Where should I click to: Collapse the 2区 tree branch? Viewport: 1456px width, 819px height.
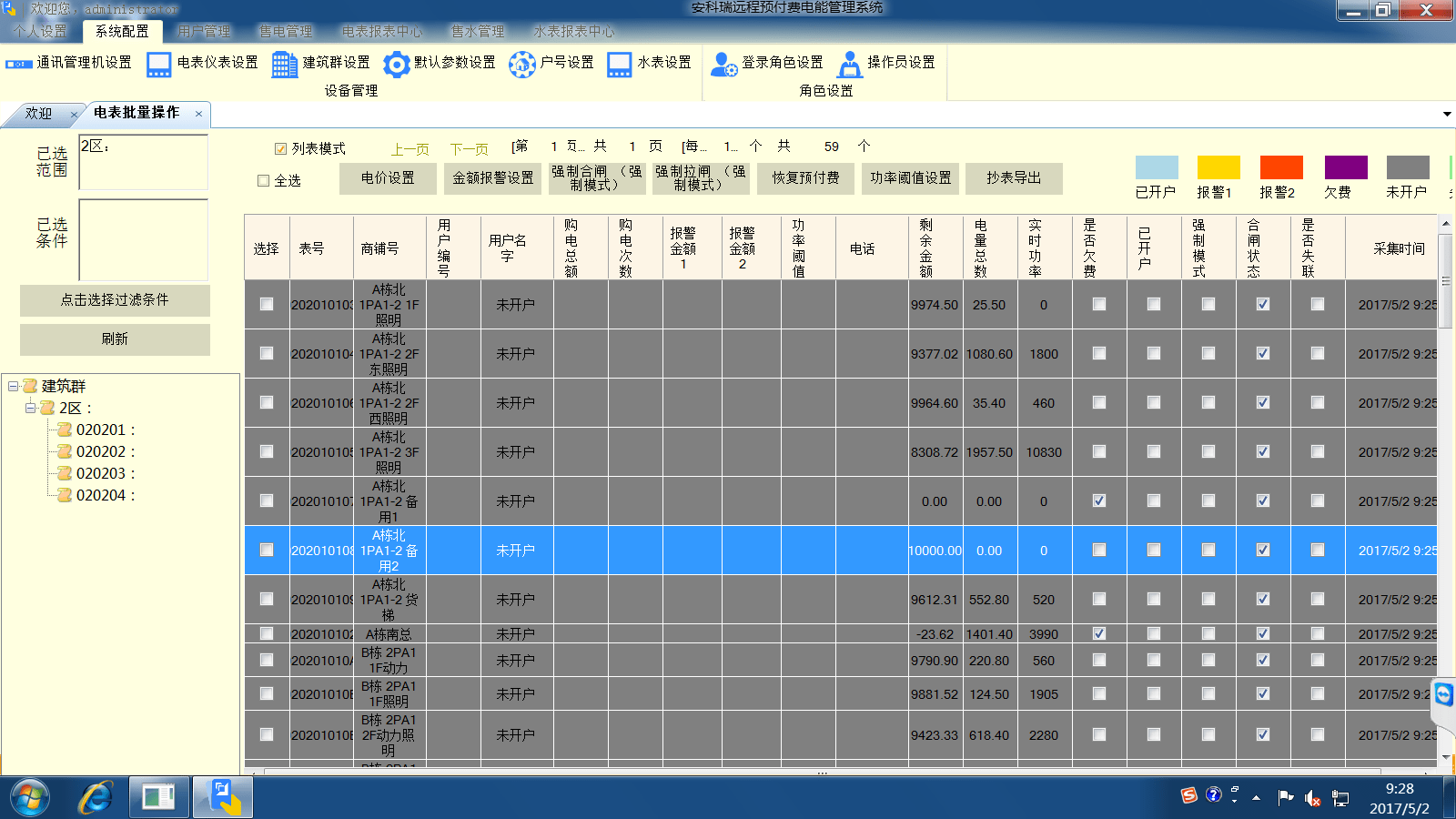pos(30,408)
